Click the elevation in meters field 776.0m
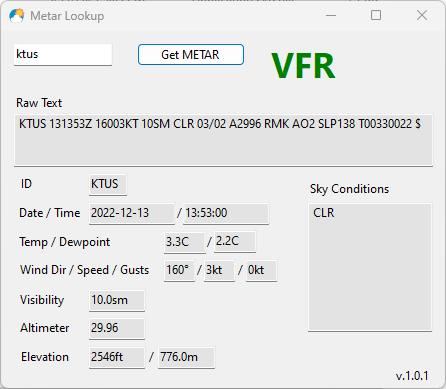This screenshot has width=446, height=389. (186, 357)
